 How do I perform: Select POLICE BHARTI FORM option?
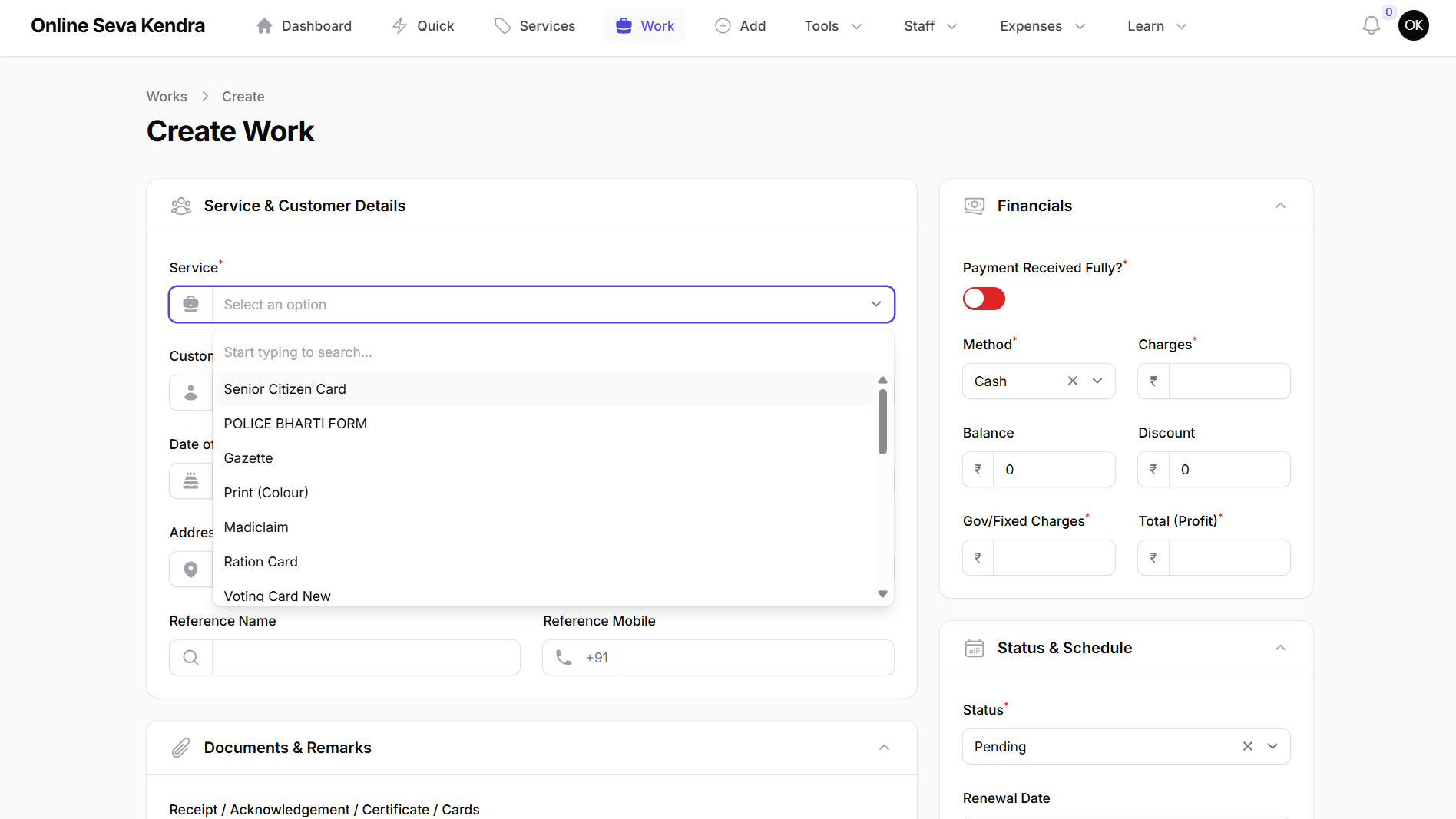pos(546,424)
